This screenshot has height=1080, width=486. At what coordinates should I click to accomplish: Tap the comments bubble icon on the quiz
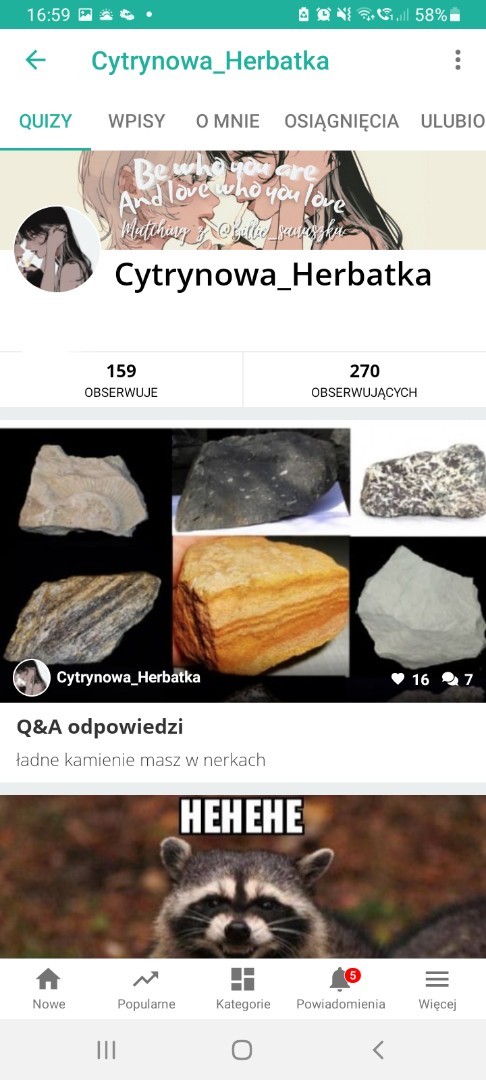click(x=450, y=680)
